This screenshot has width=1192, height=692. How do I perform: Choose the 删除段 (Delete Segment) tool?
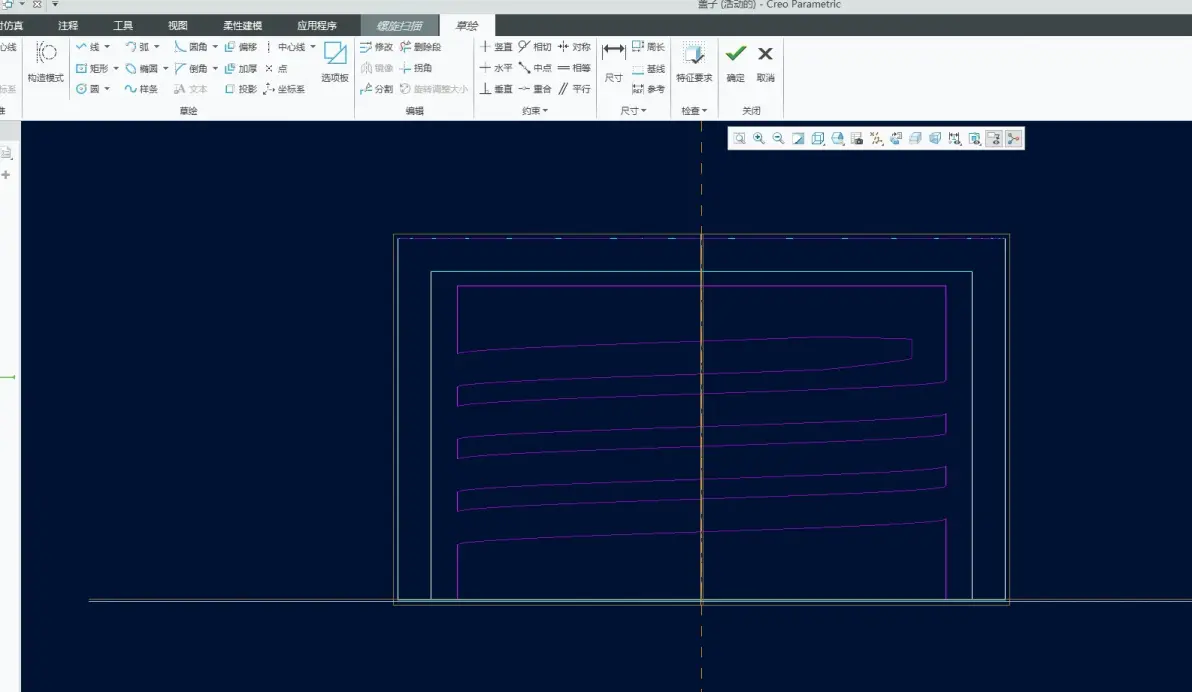coord(420,47)
